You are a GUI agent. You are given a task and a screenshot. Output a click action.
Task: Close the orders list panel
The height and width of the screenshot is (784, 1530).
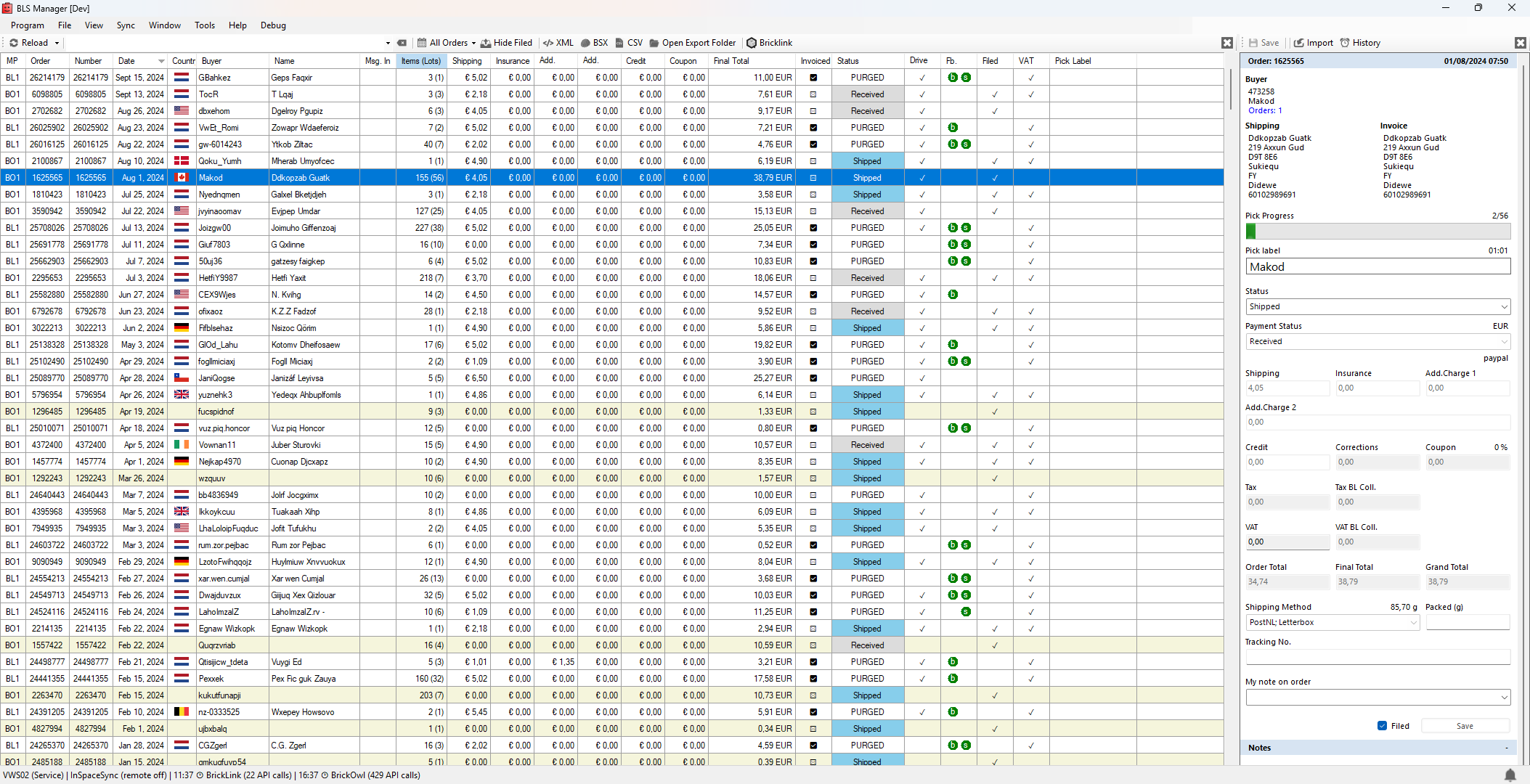1227,43
